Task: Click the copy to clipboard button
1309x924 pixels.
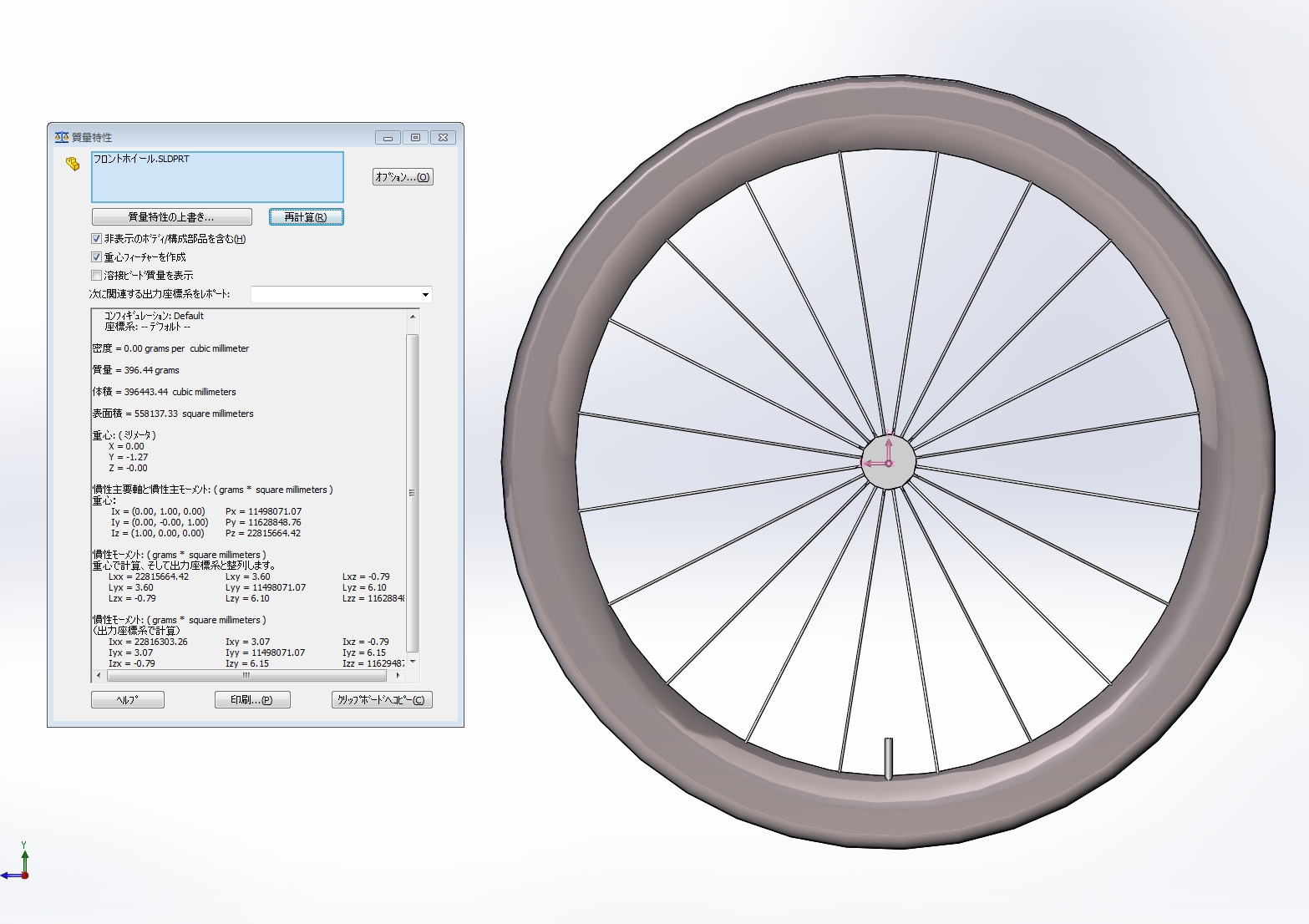Action: 382,700
